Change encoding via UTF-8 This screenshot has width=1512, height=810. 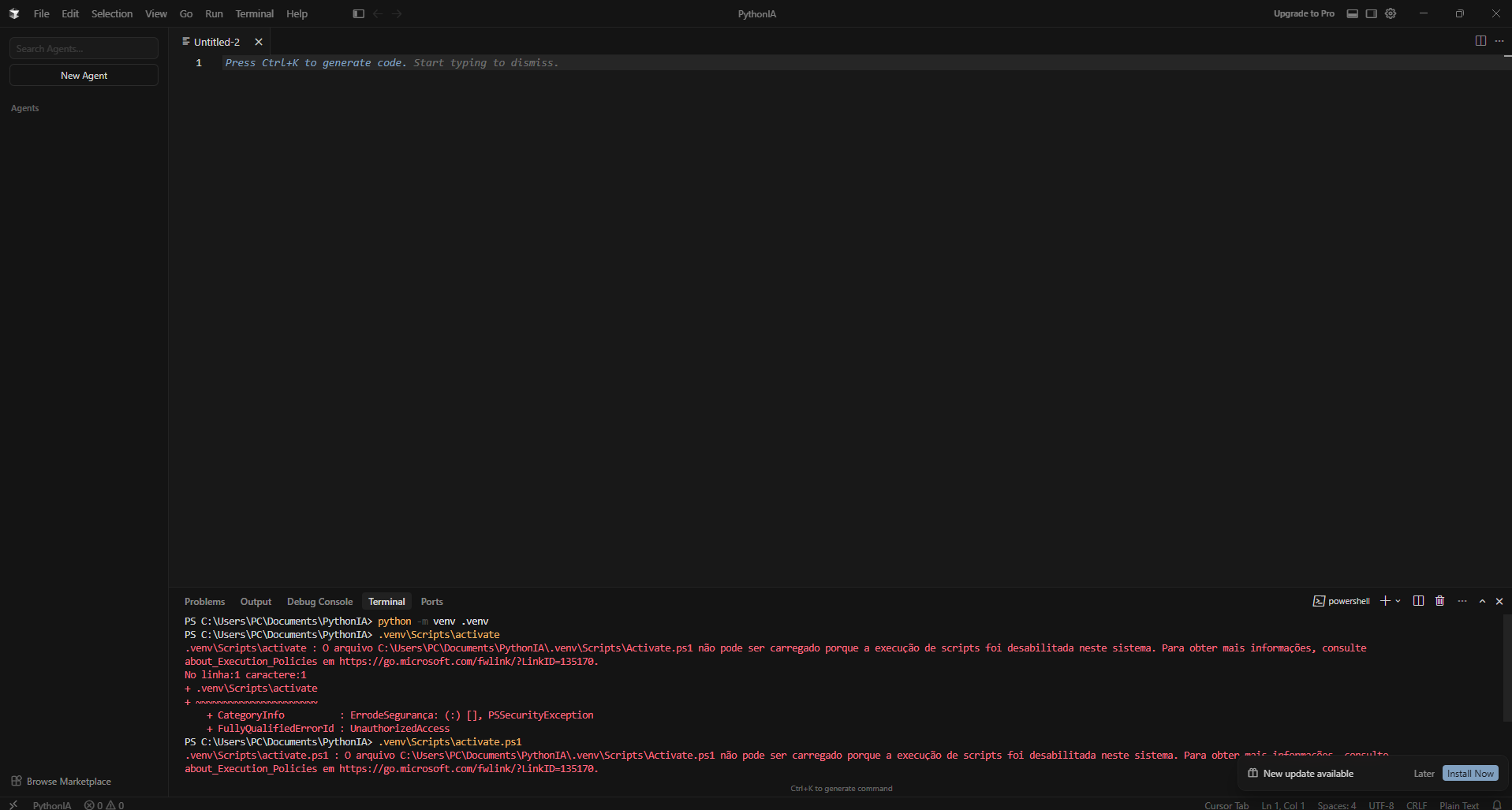(1381, 805)
